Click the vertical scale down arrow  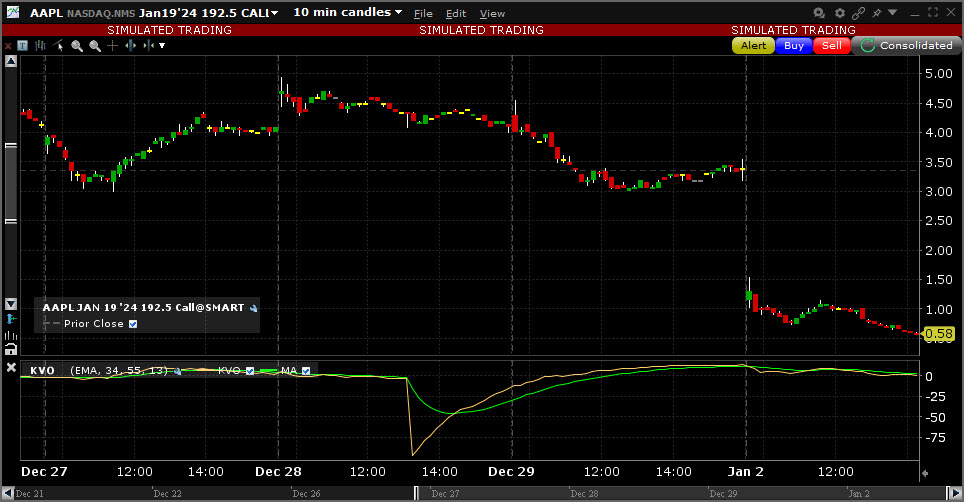(x=10, y=304)
